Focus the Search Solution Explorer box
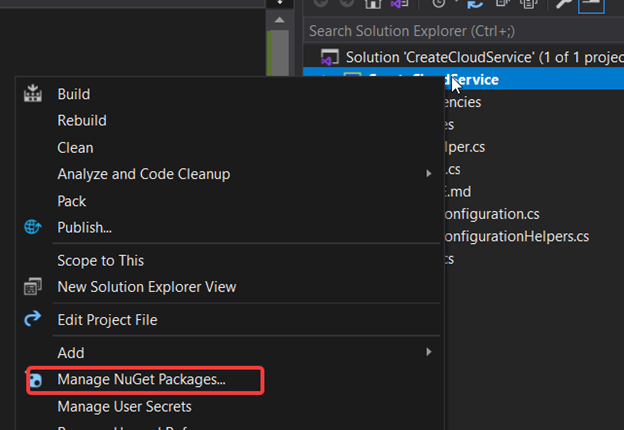Screen dimensions: 624x430 (460, 31)
